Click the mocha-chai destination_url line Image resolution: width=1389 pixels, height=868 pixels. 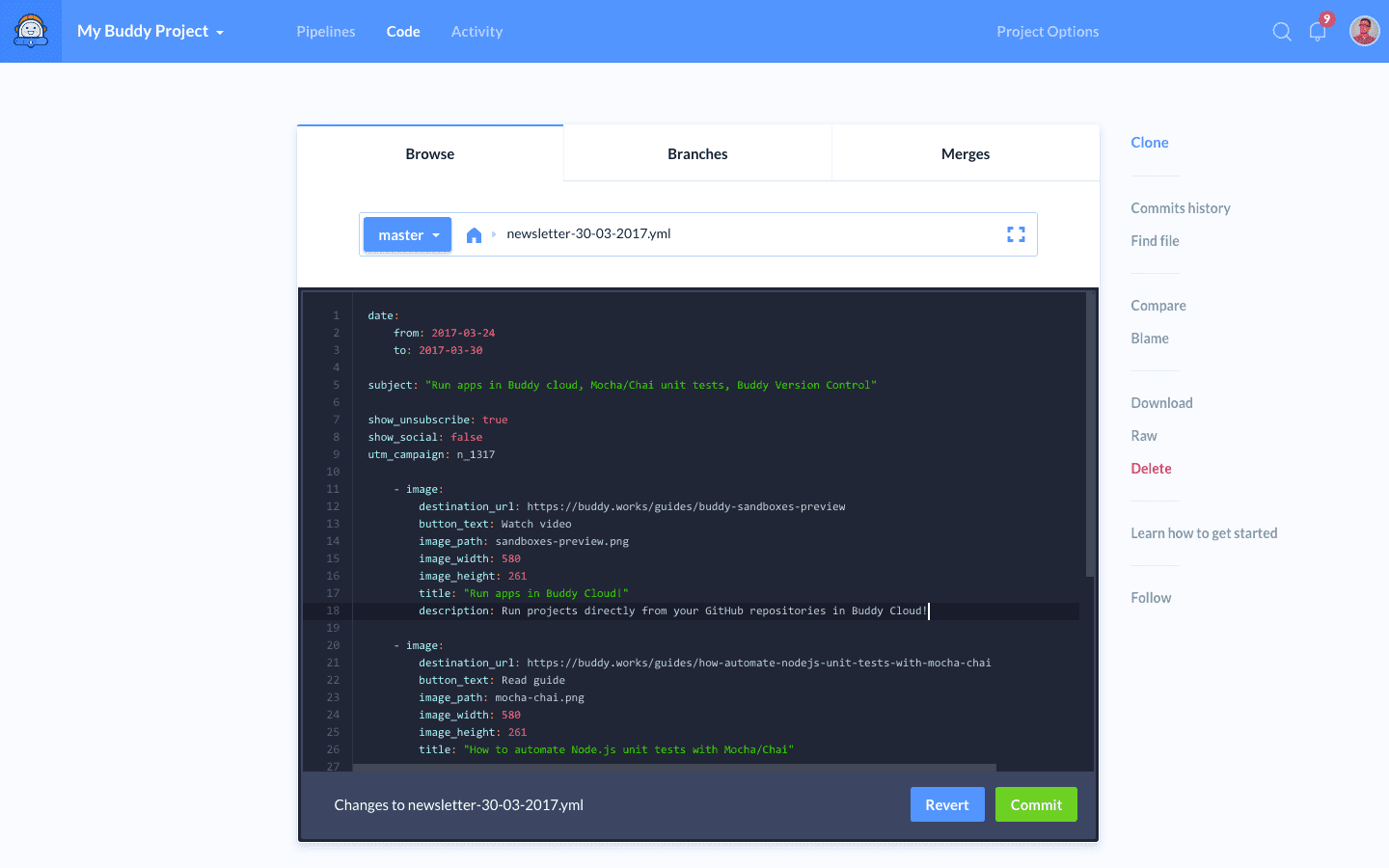point(705,663)
